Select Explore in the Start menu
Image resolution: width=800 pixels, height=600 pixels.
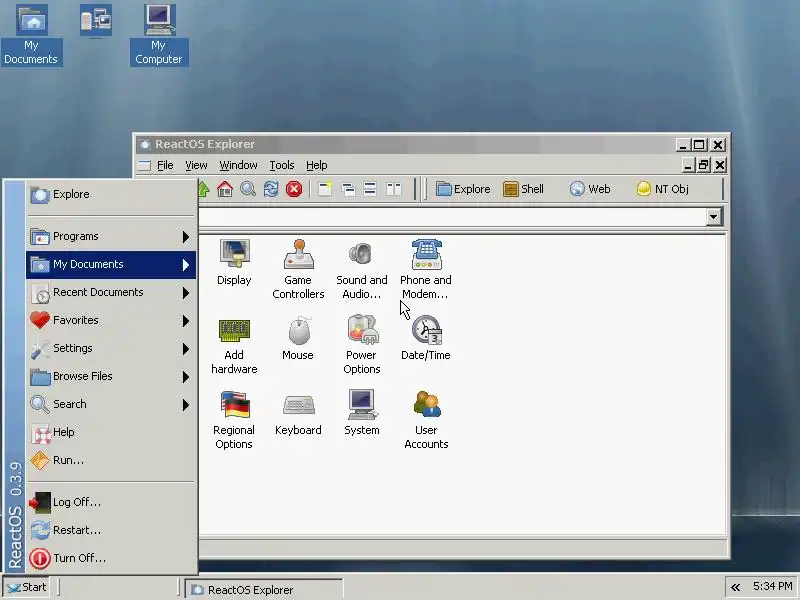[x=111, y=194]
